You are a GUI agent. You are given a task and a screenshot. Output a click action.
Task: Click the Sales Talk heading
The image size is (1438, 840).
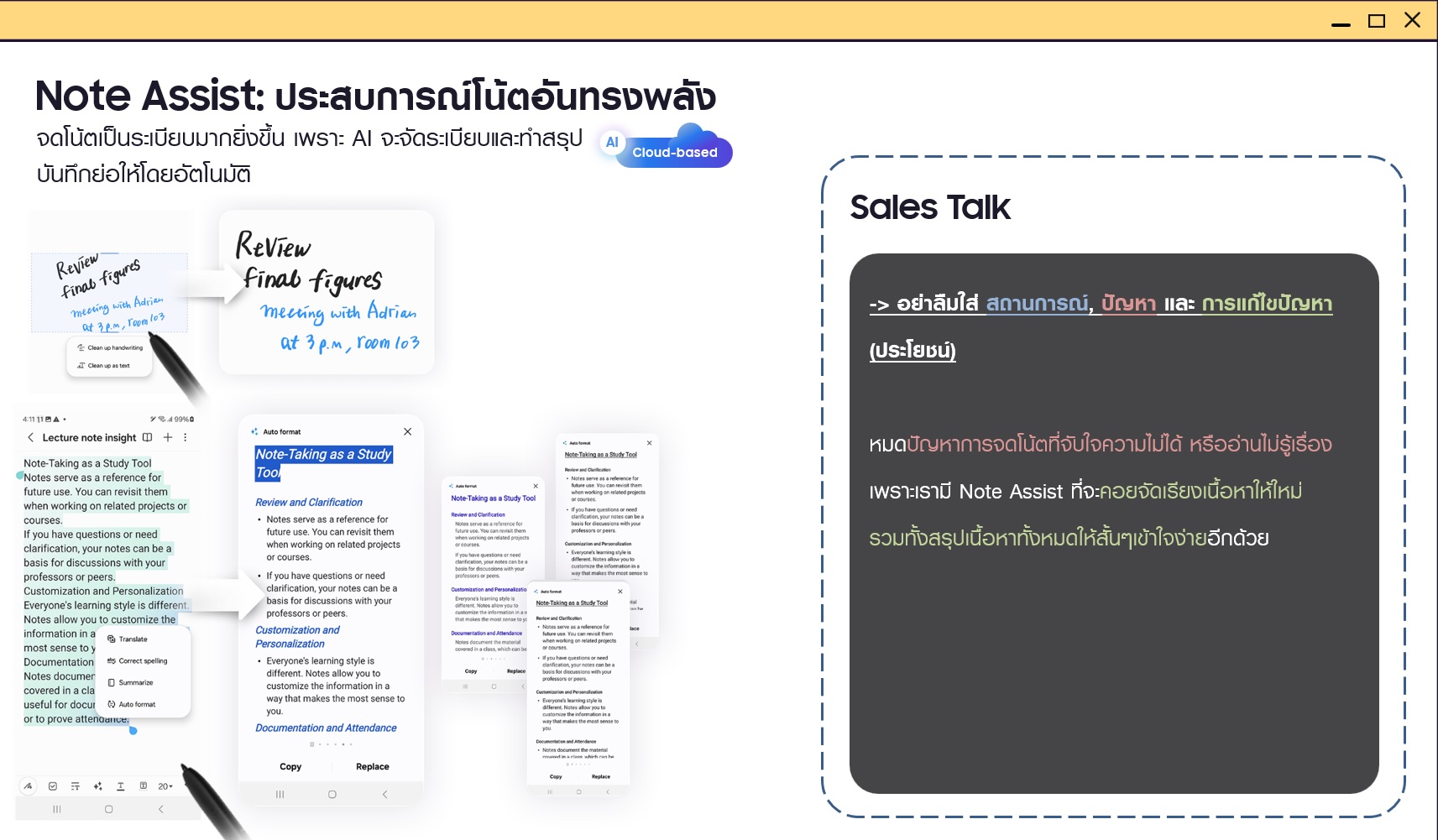click(930, 207)
